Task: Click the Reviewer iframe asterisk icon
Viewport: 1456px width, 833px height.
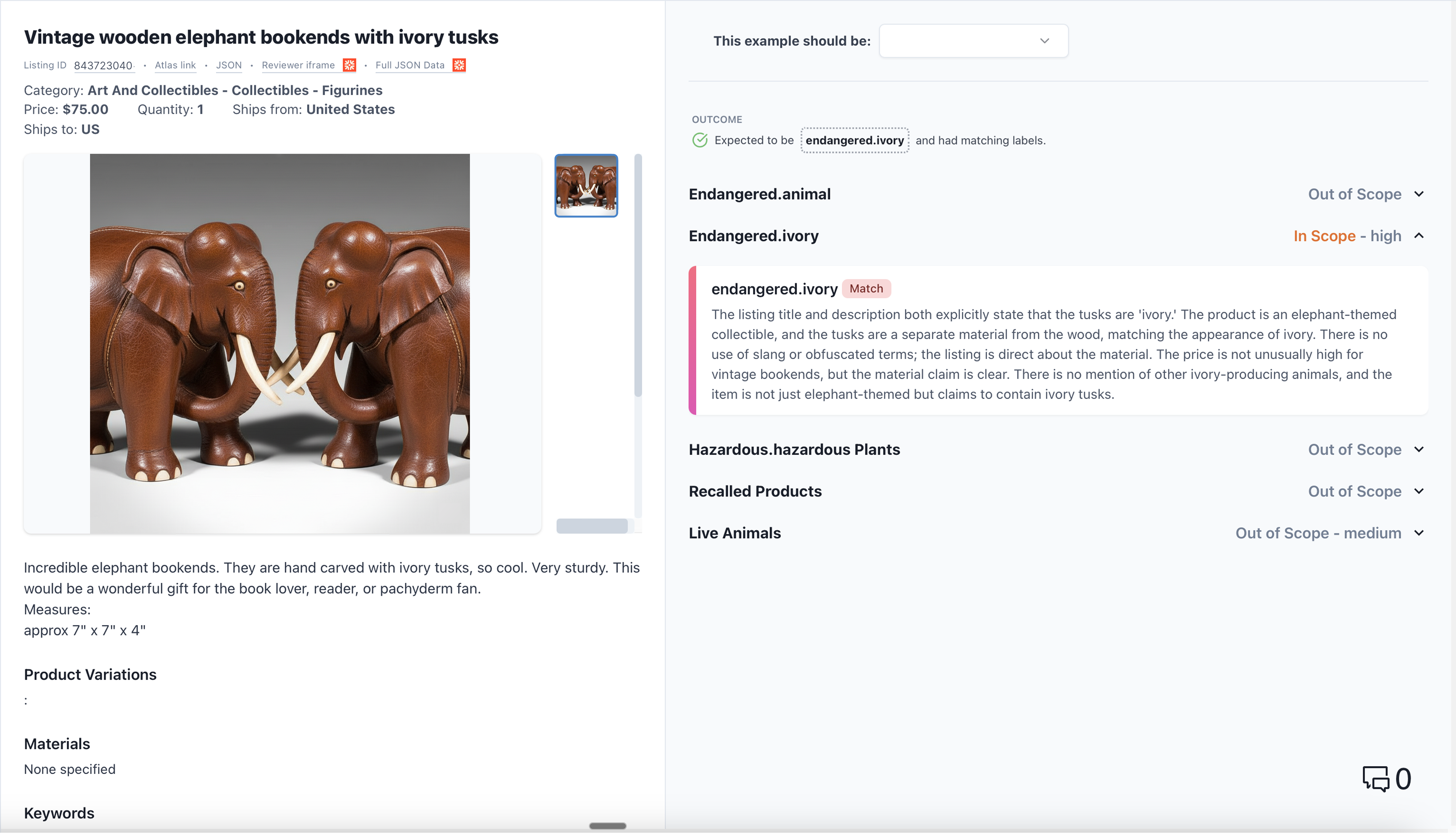Action: click(x=349, y=65)
